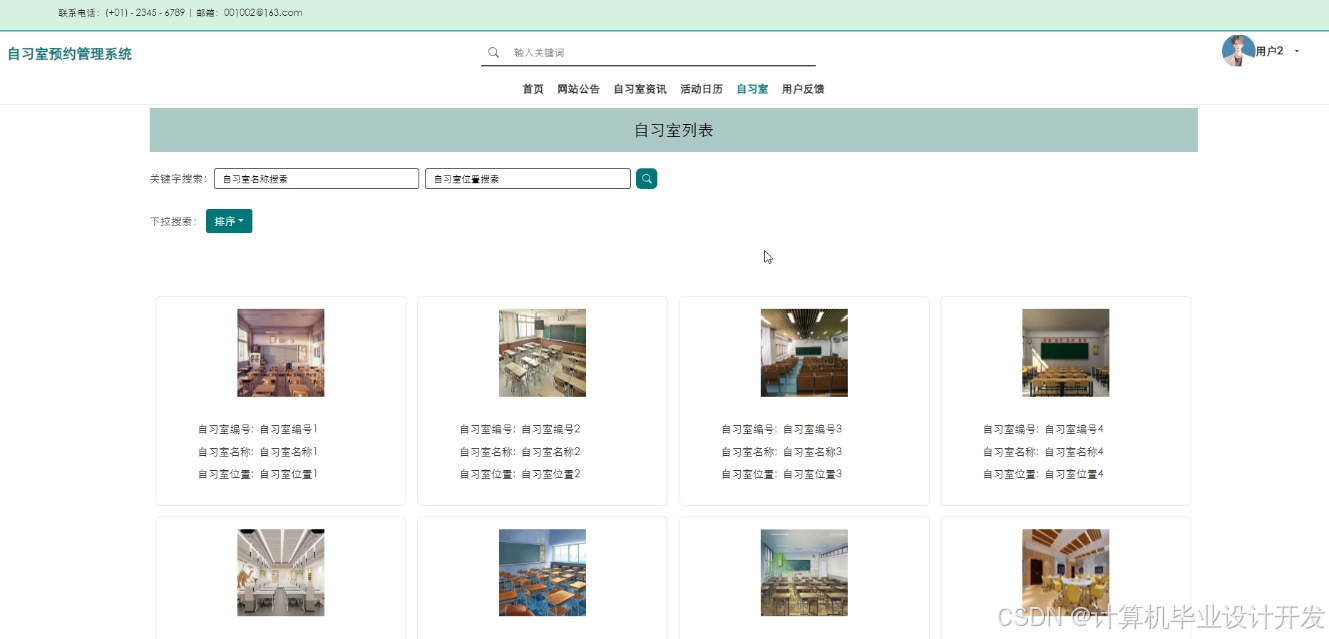Open 用户反馈 navigation item

point(803,89)
